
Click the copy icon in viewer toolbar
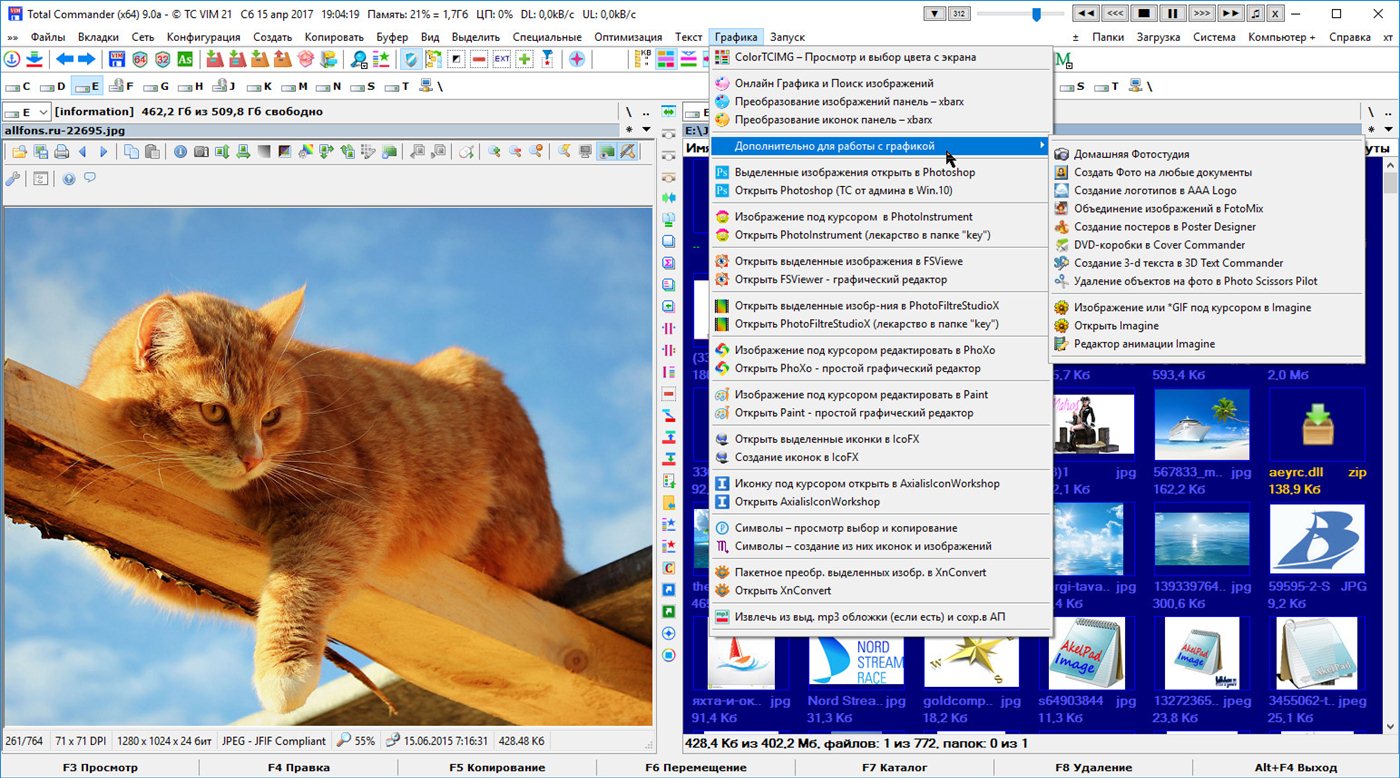pyautogui.click(x=131, y=152)
